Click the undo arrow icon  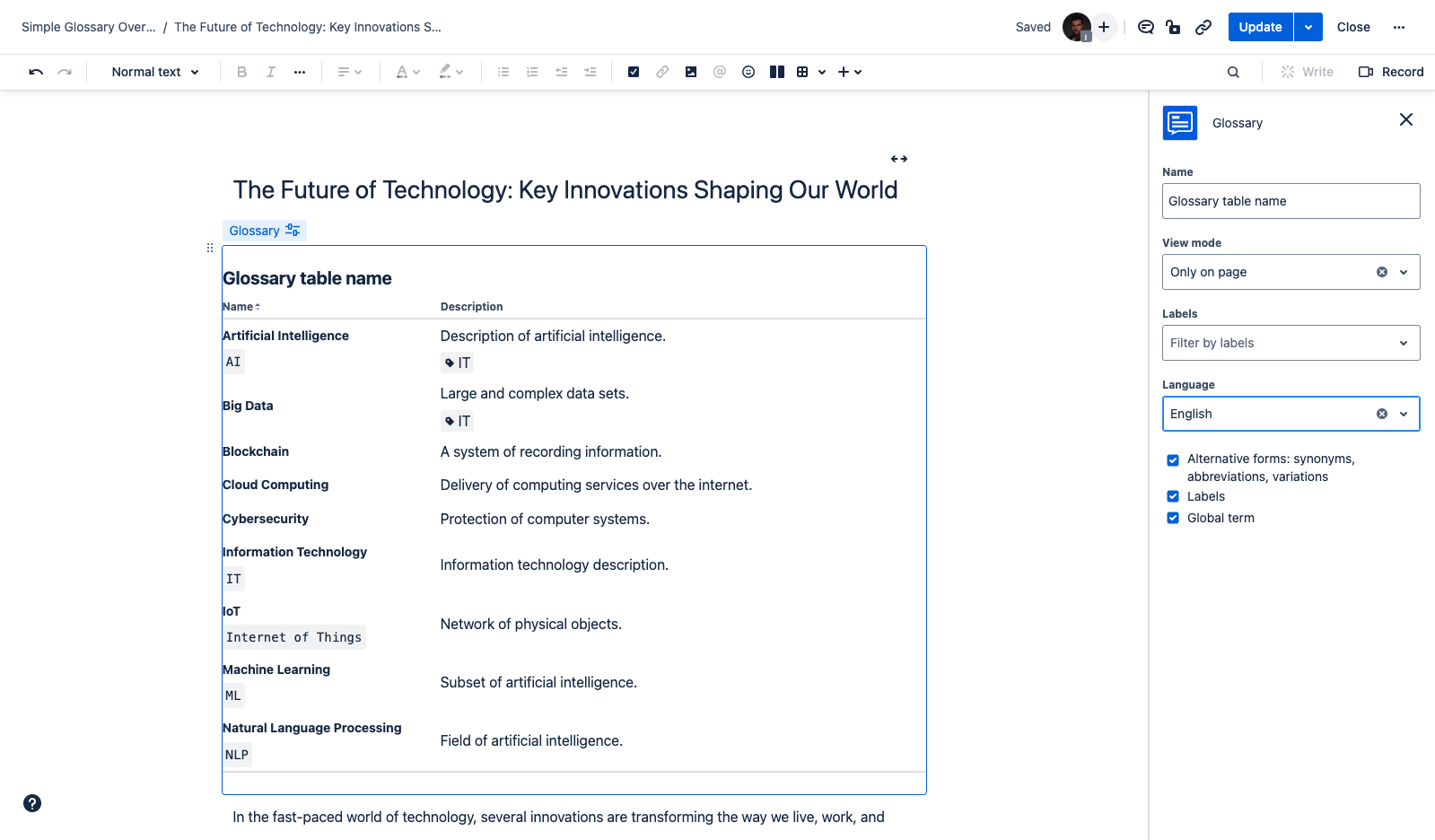tap(36, 72)
